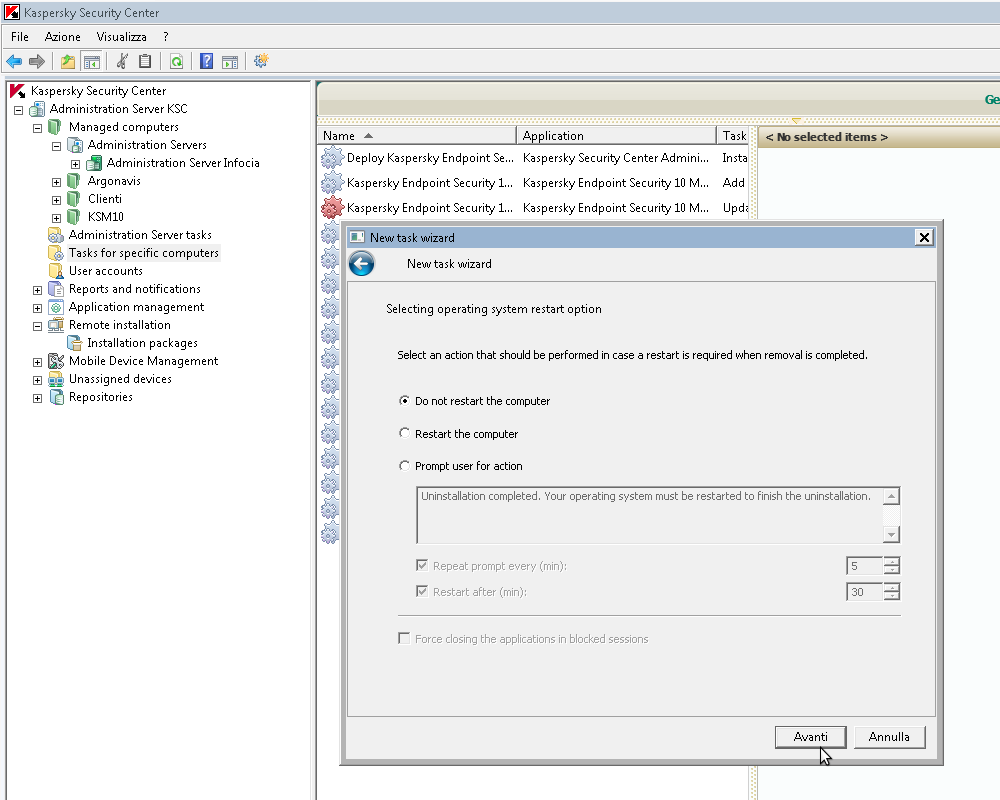Click the Paste clipboard icon in the toolbar
The width and height of the screenshot is (1000, 800).
[x=145, y=61]
